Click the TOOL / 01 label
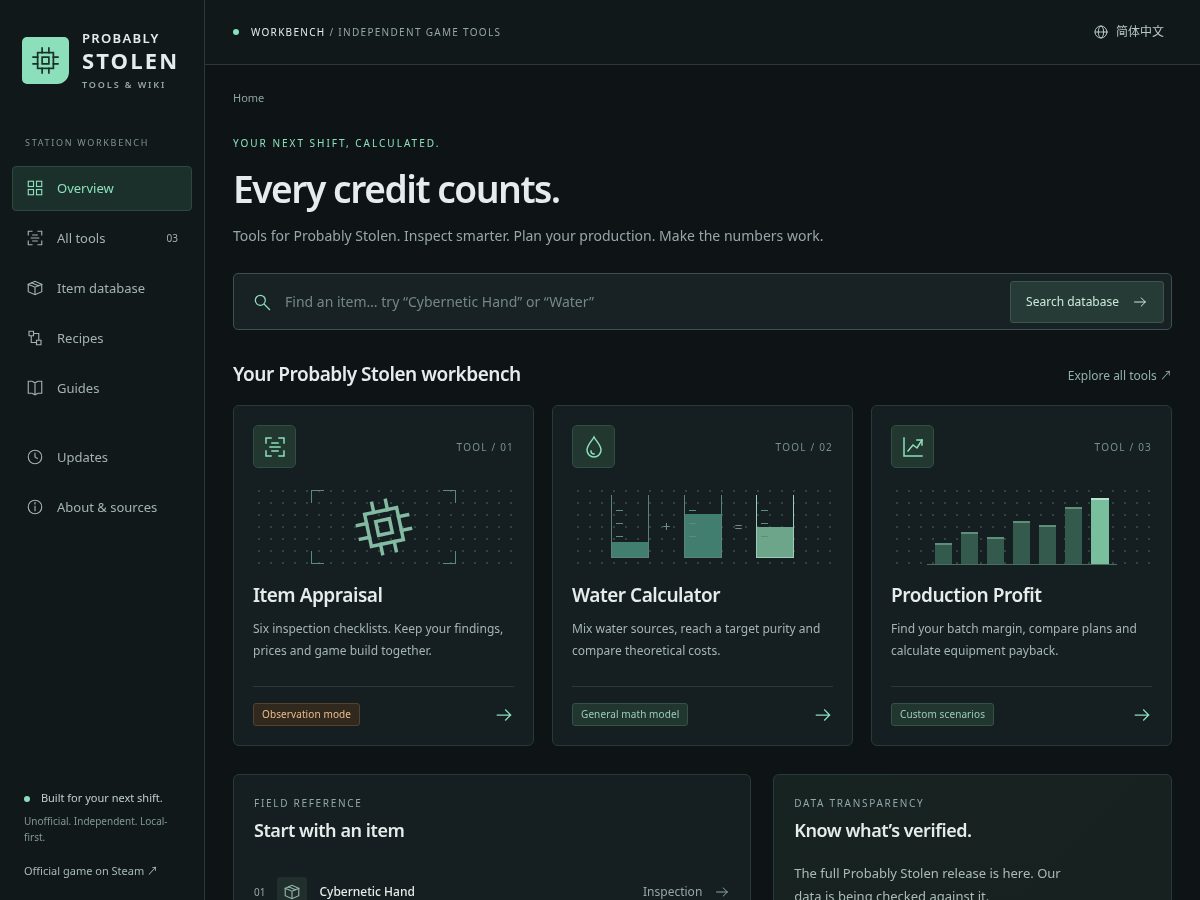1200x900 pixels. (484, 447)
